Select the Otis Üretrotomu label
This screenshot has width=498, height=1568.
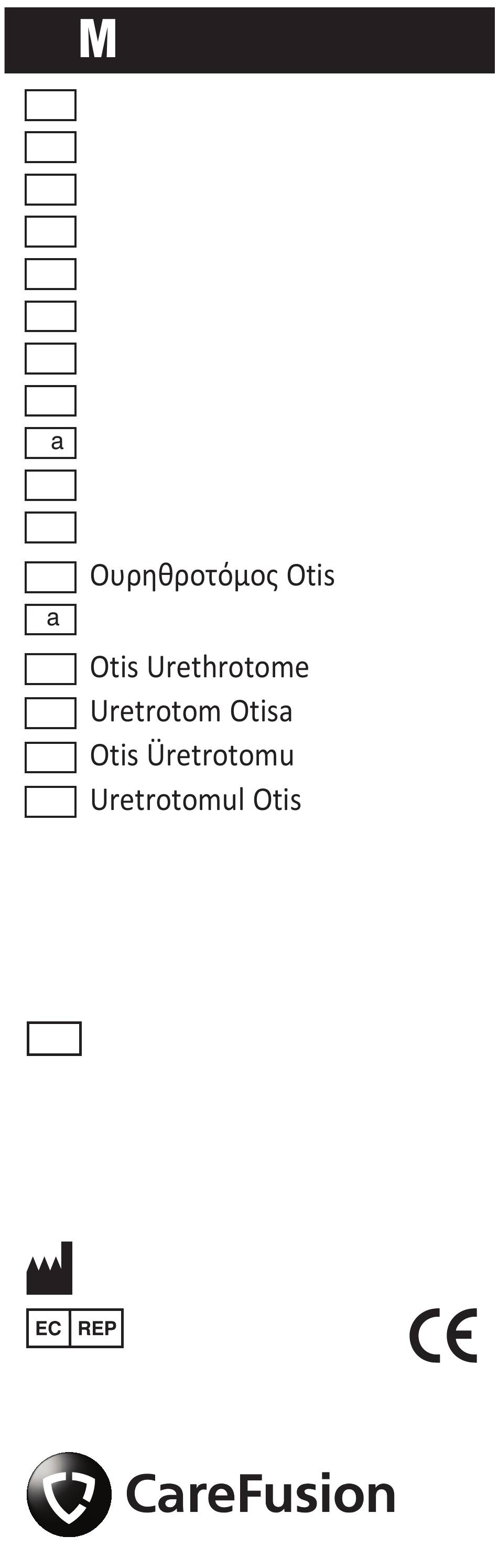(x=192, y=755)
